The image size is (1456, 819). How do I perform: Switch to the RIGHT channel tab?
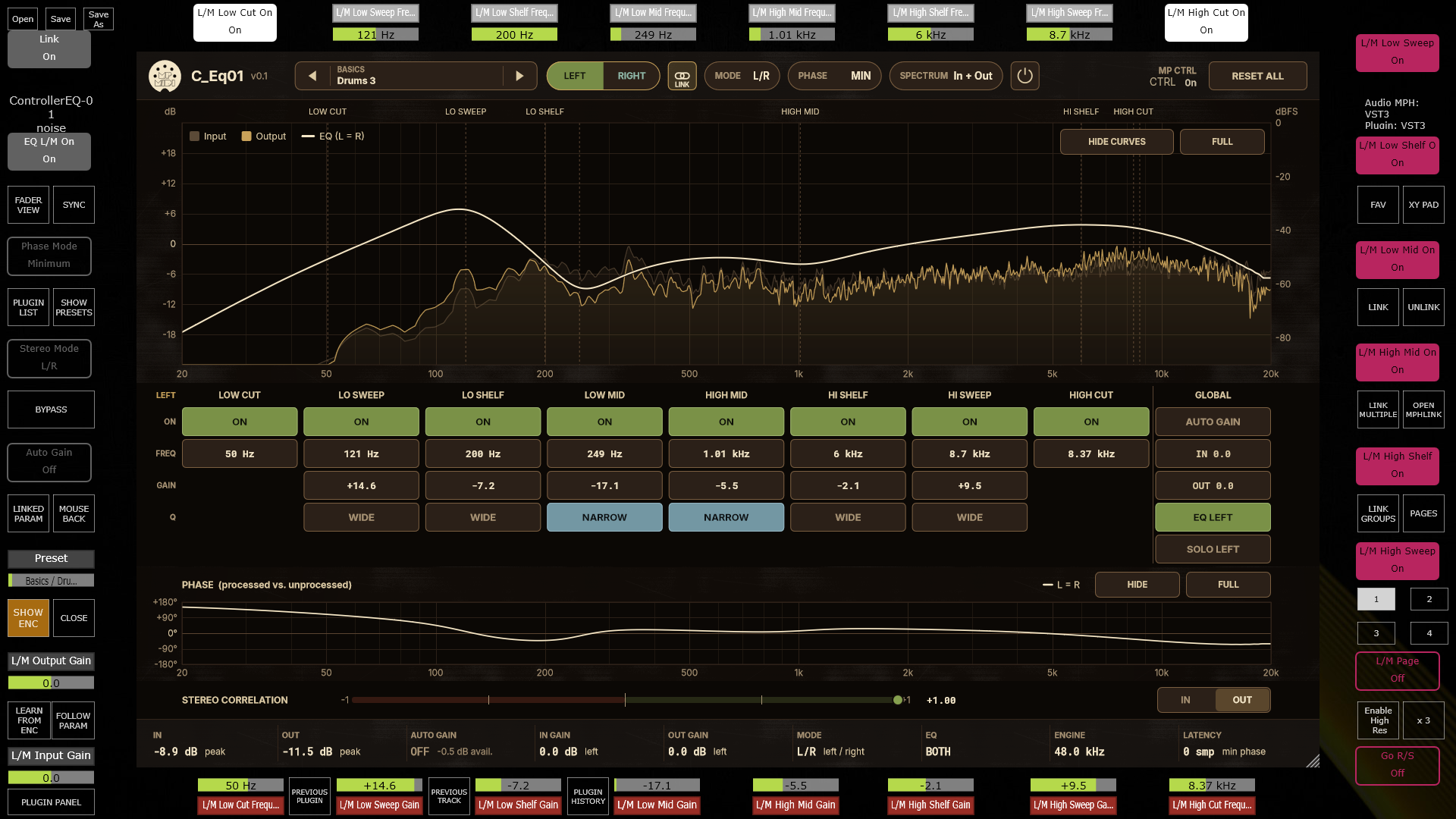click(631, 76)
